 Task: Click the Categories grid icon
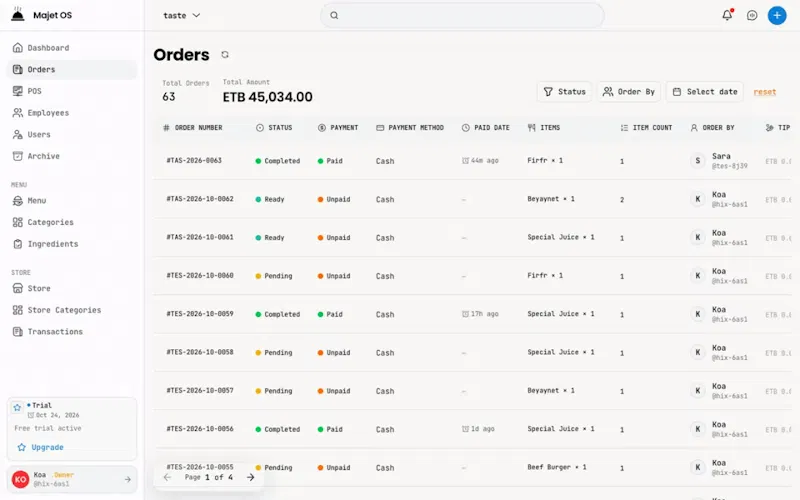18,222
